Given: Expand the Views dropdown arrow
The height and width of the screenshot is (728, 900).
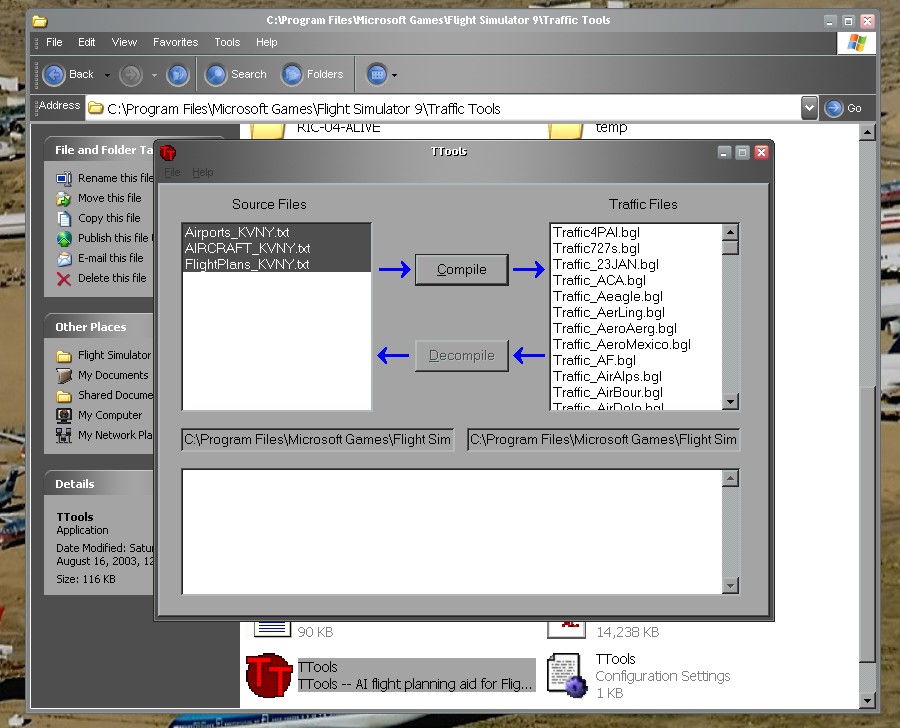Looking at the screenshot, I should (394, 75).
